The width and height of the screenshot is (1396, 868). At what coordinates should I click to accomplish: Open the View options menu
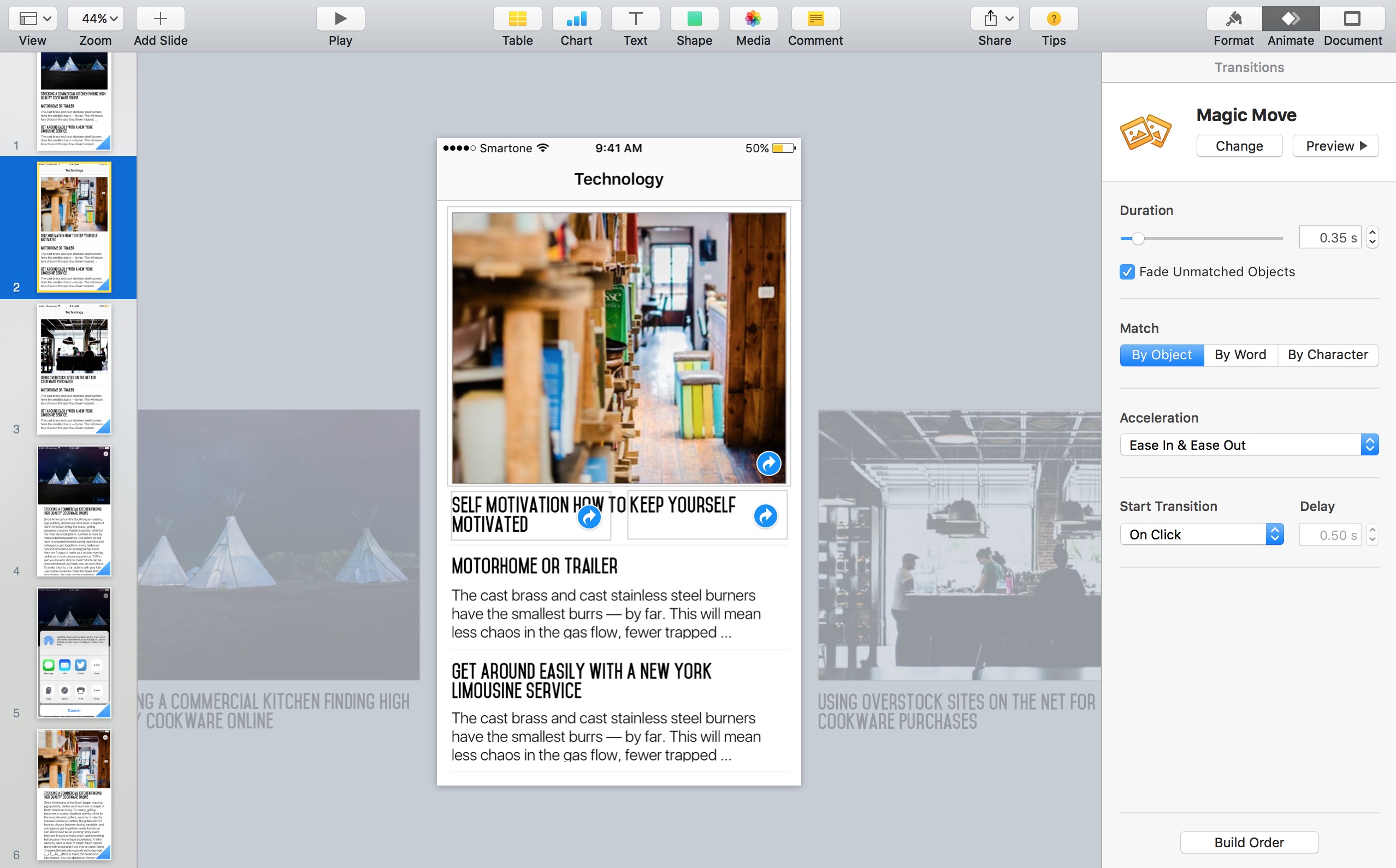click(32, 18)
